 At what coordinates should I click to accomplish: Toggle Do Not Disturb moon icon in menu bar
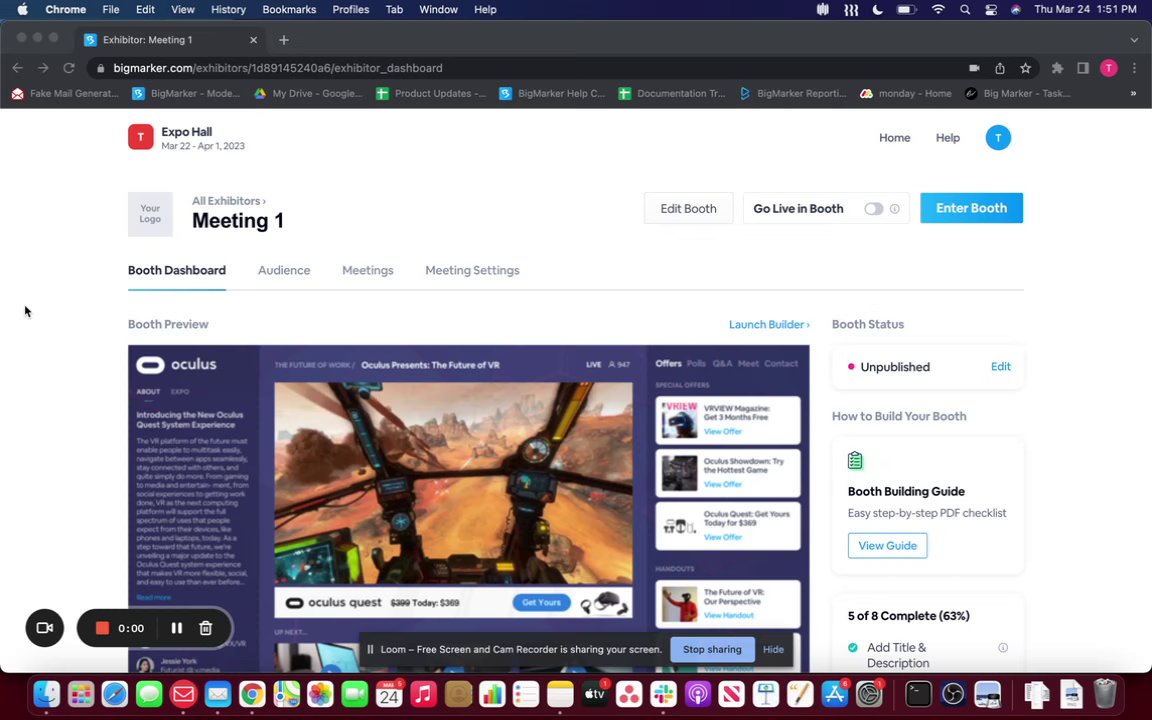point(877,10)
